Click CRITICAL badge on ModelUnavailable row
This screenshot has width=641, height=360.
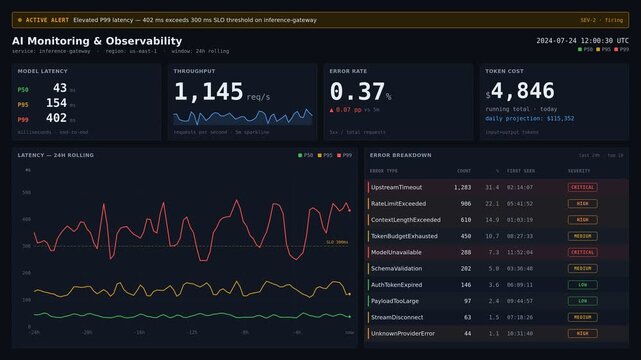[583, 252]
